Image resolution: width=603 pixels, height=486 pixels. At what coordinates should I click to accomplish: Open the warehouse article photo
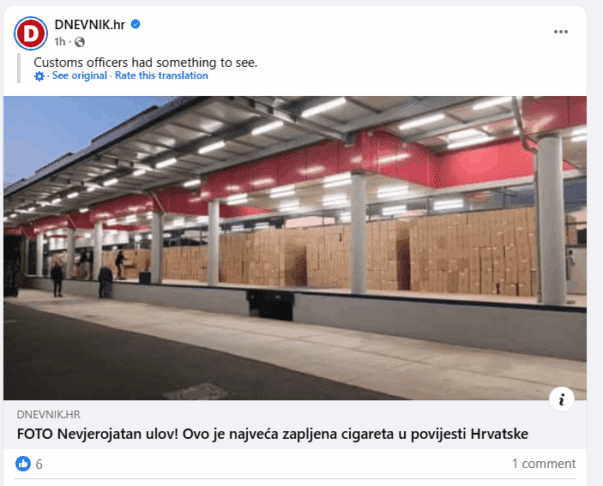[295, 248]
